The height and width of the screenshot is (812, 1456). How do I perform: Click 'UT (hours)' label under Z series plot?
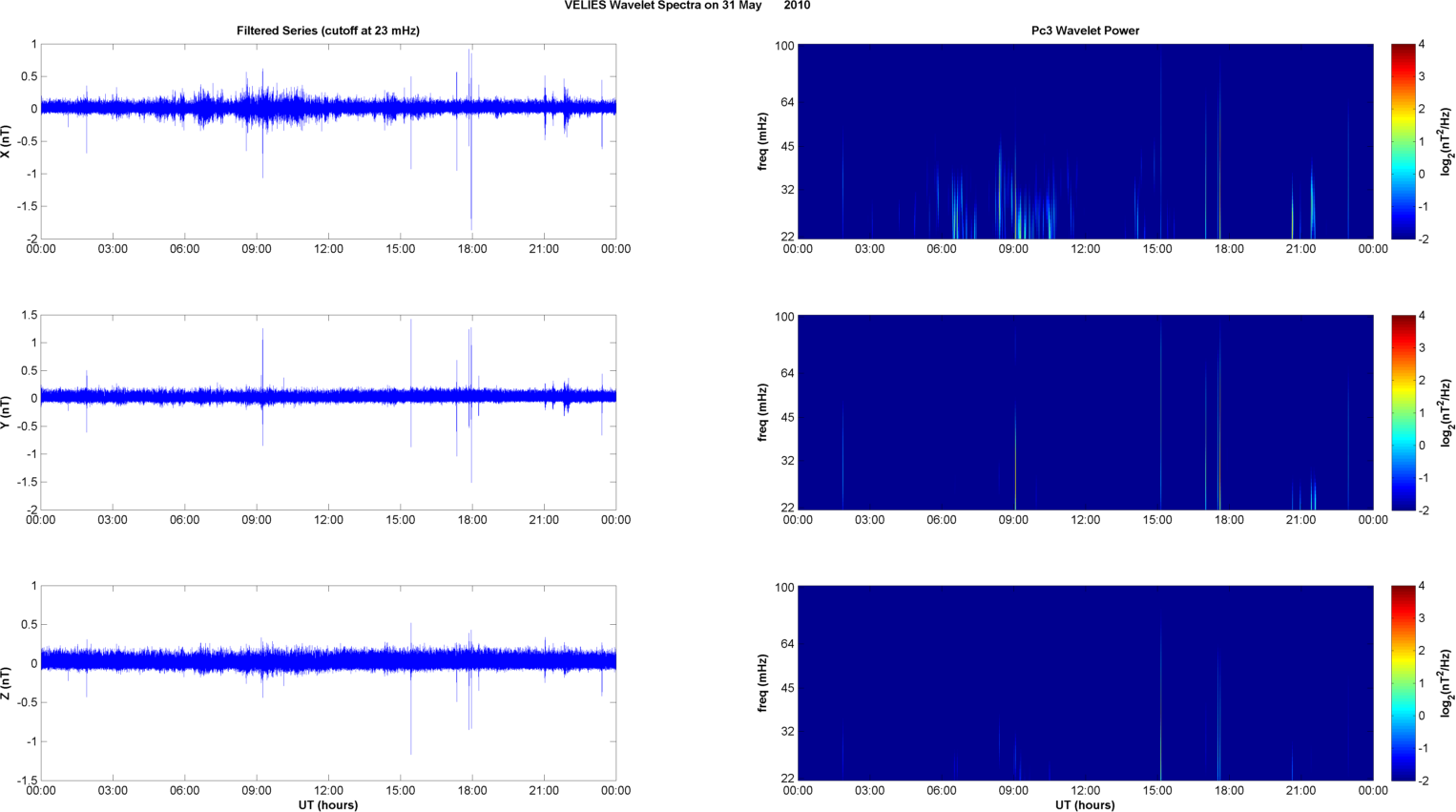click(x=328, y=805)
